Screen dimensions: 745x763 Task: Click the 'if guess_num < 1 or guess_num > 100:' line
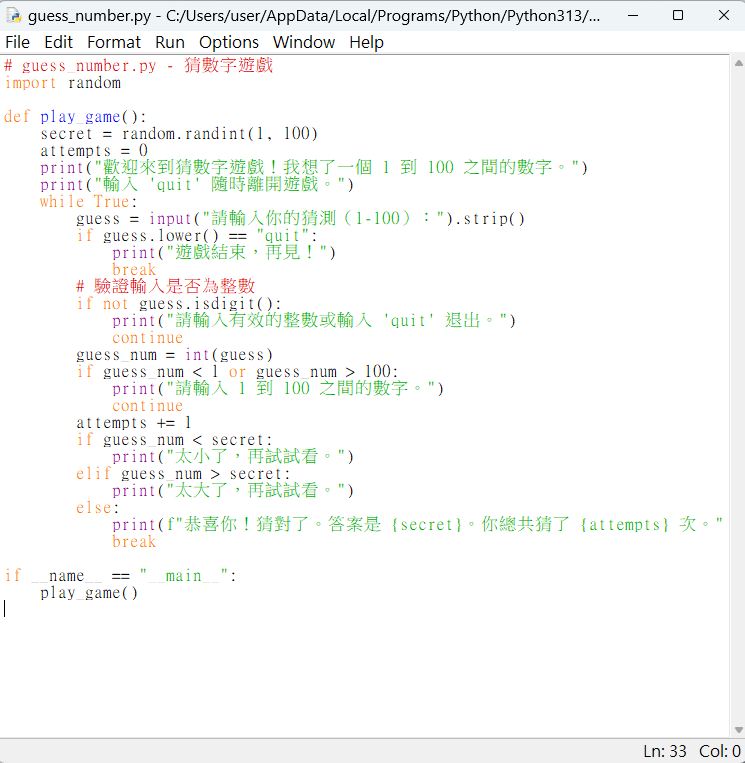(237, 372)
